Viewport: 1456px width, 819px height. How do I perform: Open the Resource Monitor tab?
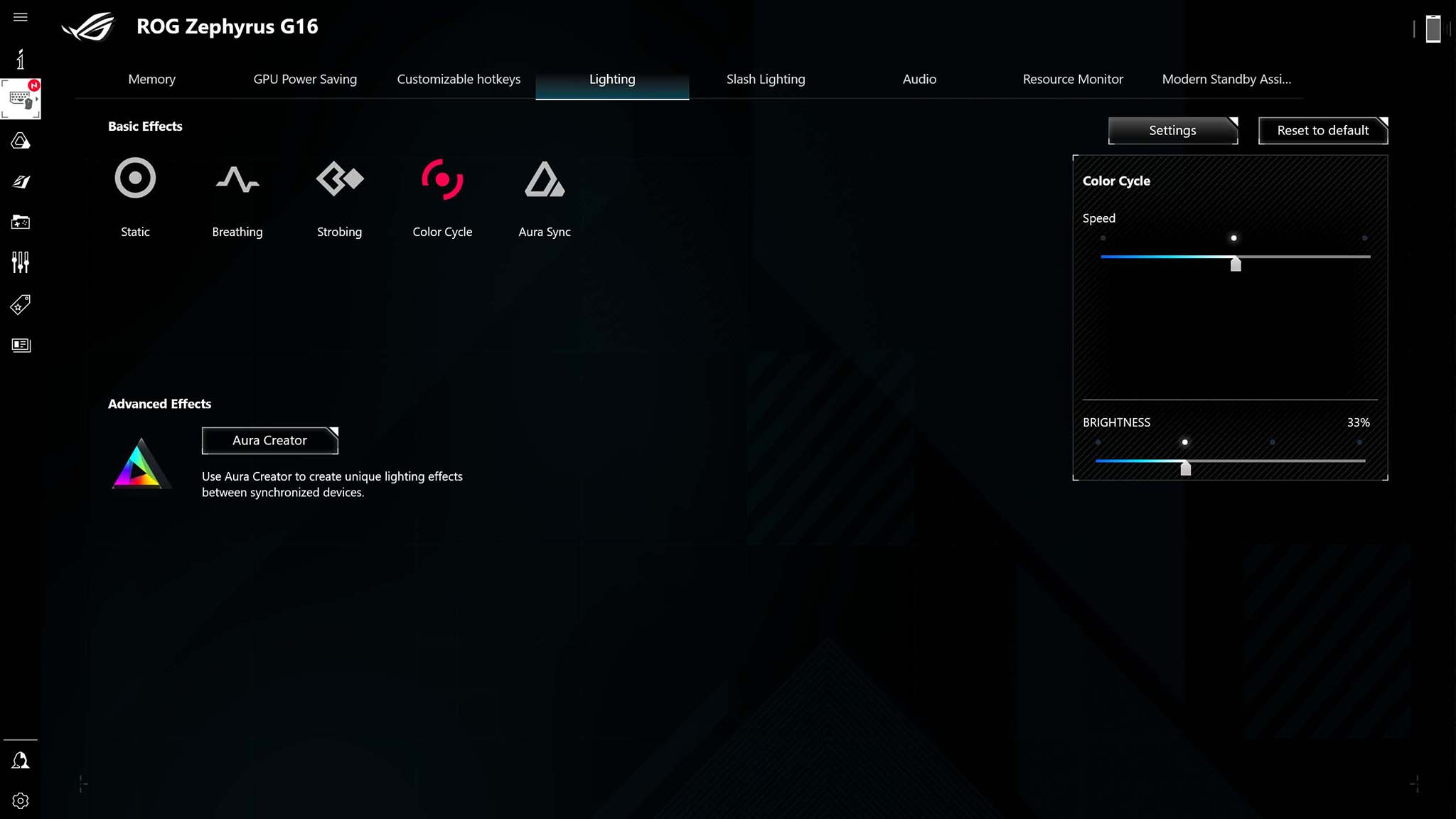tap(1073, 79)
